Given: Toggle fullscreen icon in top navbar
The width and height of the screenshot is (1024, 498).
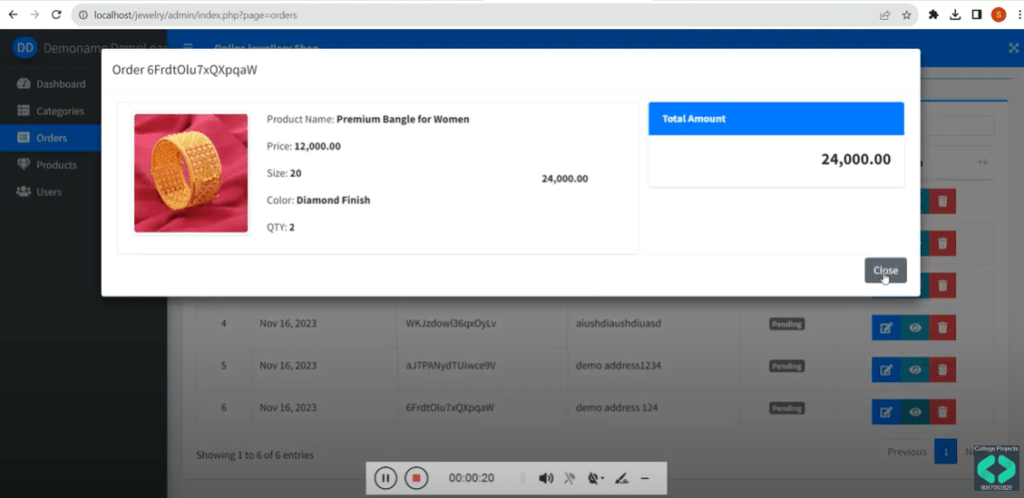Looking at the screenshot, I should tap(1014, 48).
